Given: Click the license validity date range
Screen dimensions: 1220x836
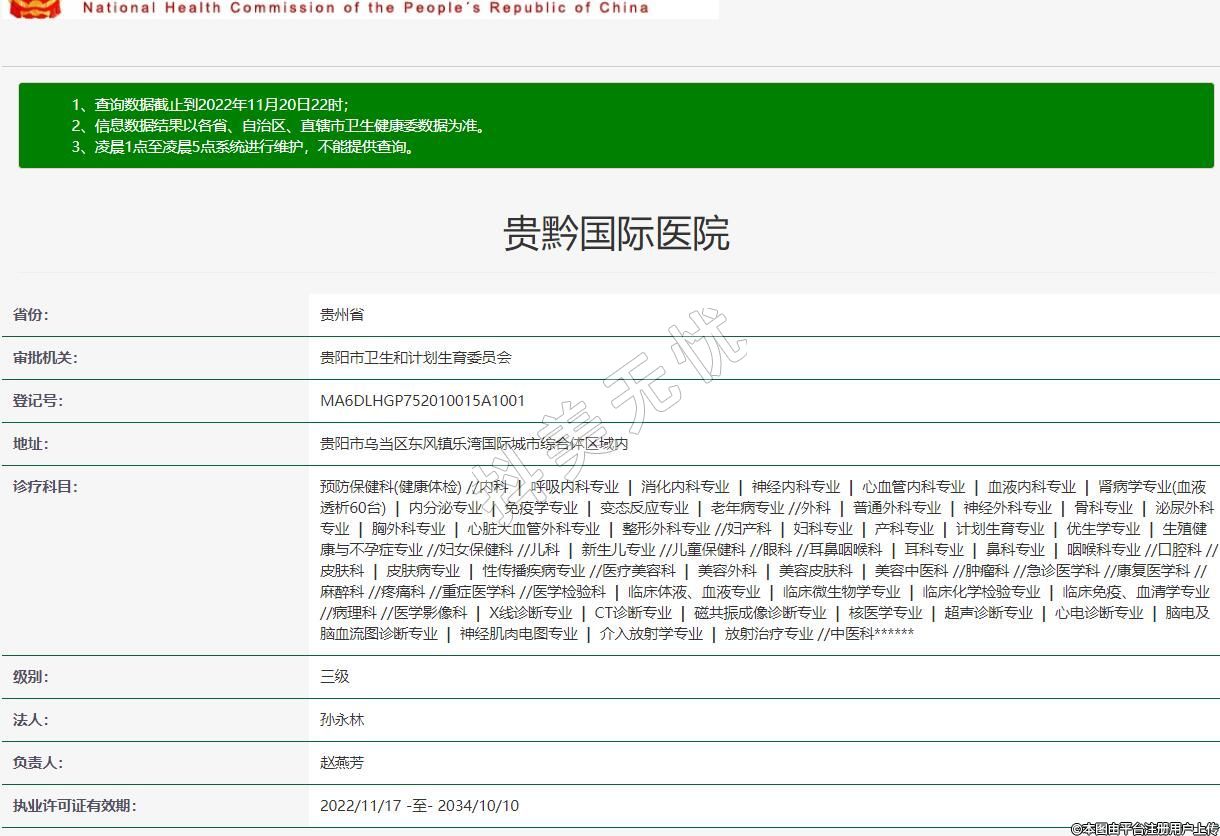Looking at the screenshot, I should click(419, 806).
